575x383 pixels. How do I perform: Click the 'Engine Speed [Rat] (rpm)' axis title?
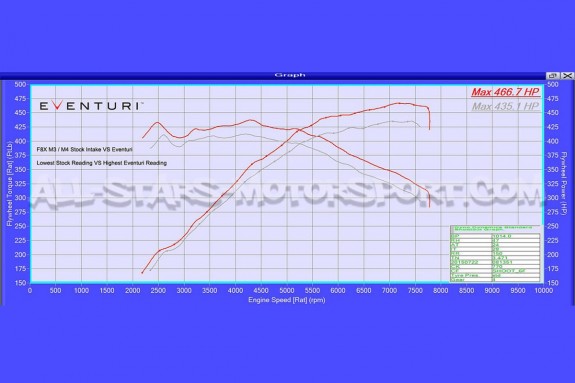pyautogui.click(x=287, y=300)
